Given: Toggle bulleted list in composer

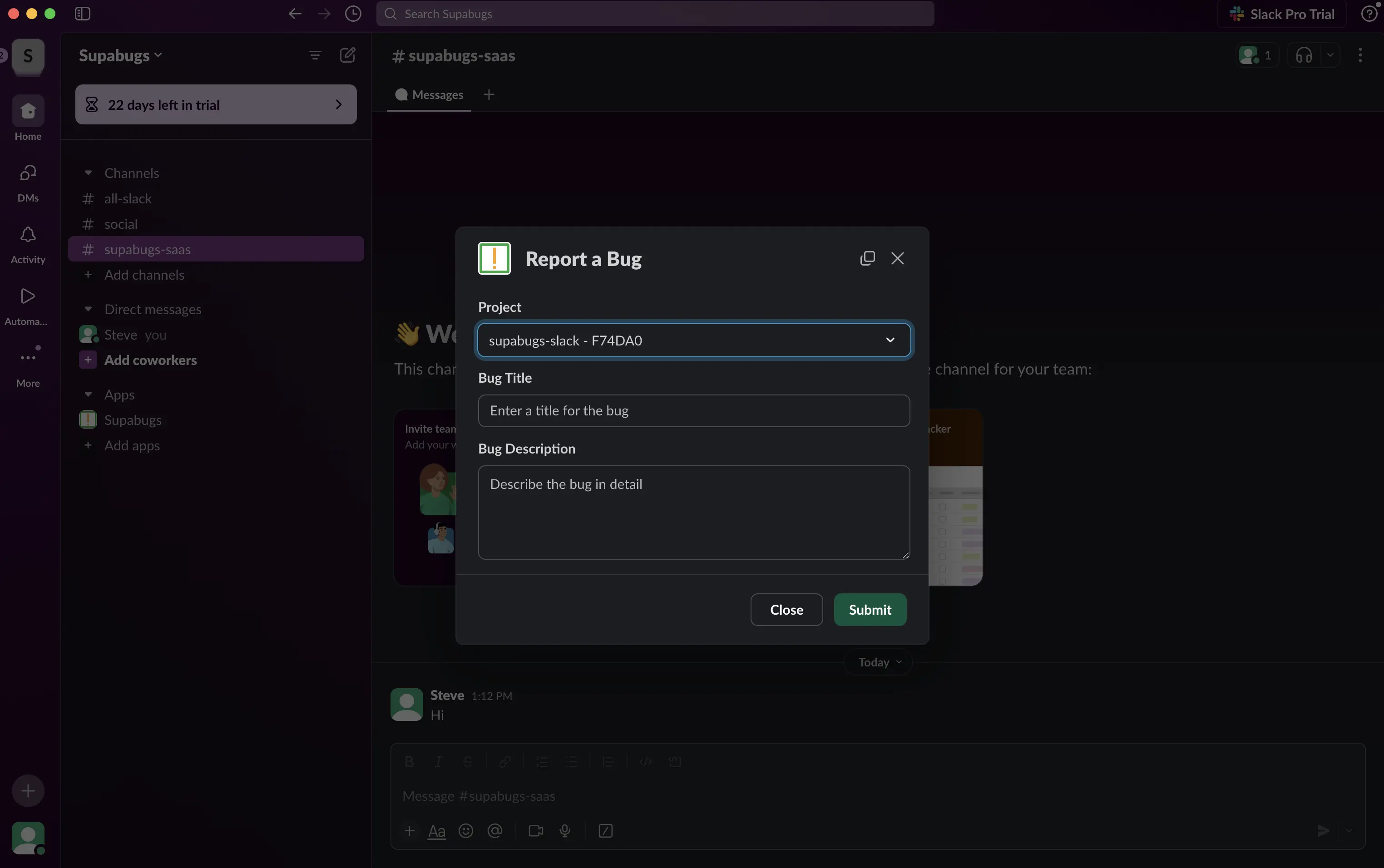Looking at the screenshot, I should point(572,762).
